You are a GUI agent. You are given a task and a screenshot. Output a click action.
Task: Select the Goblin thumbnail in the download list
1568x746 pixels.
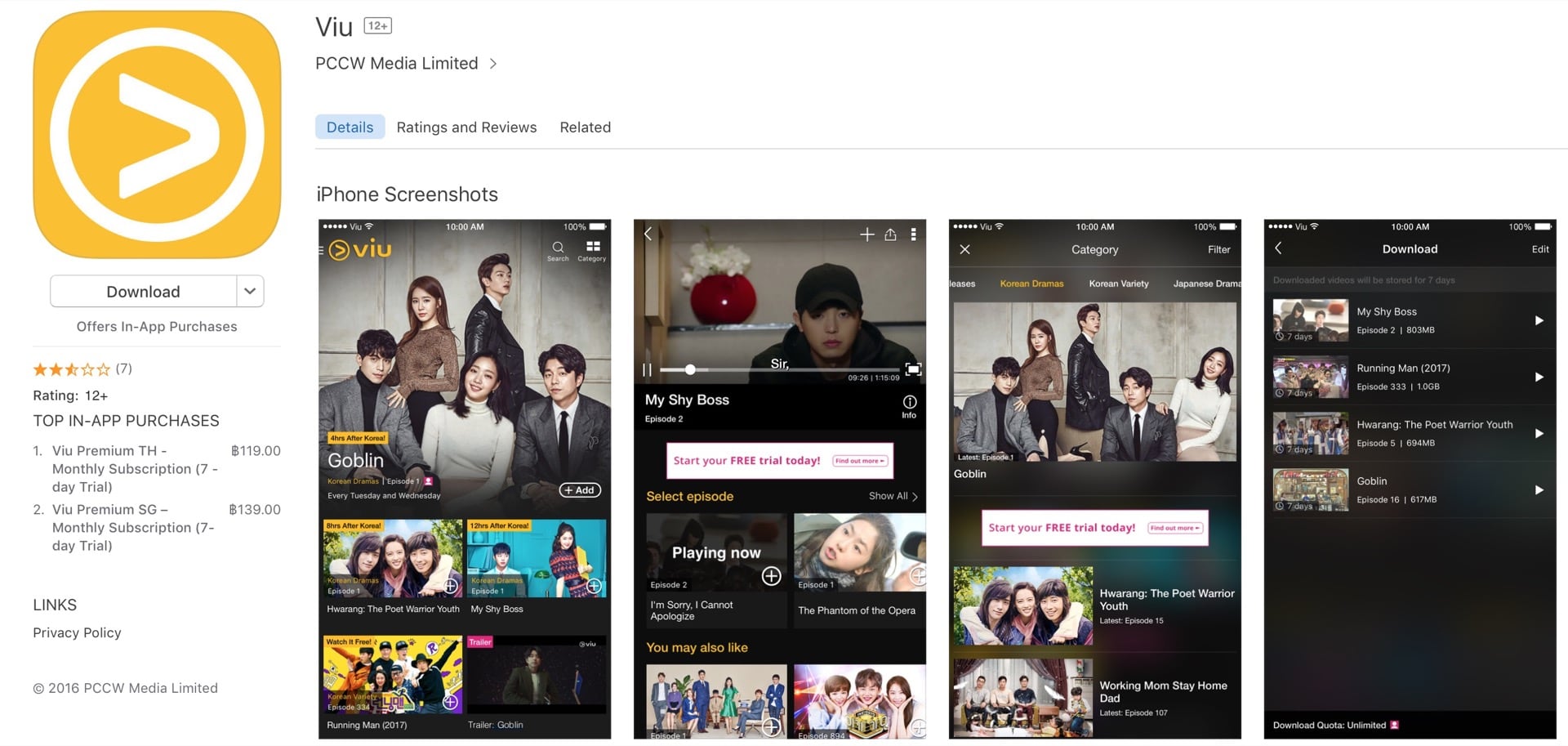click(x=1310, y=489)
